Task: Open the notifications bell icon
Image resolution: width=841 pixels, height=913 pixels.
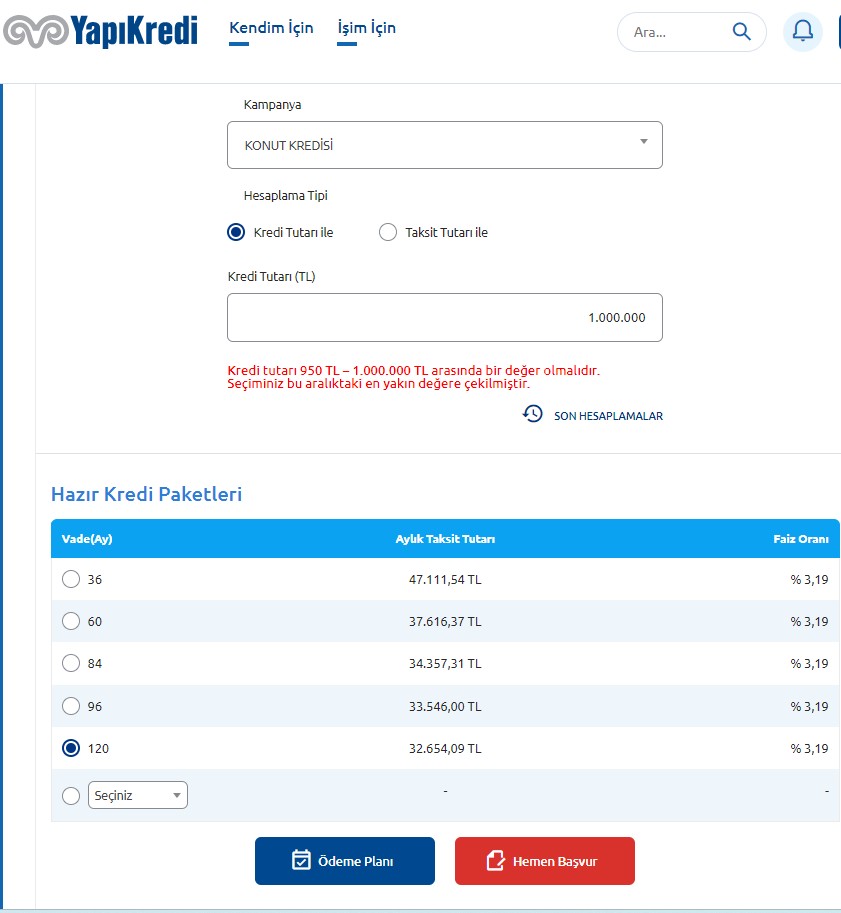Action: [x=802, y=32]
